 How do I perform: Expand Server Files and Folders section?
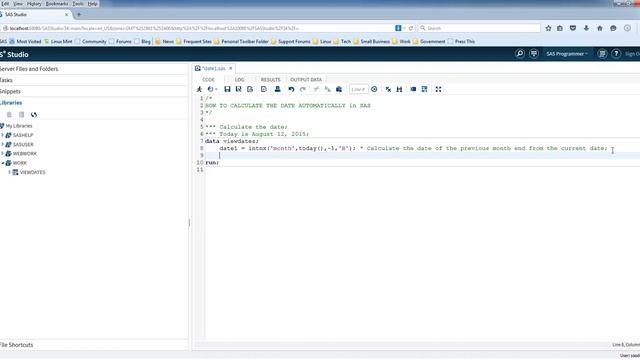(x=94, y=69)
